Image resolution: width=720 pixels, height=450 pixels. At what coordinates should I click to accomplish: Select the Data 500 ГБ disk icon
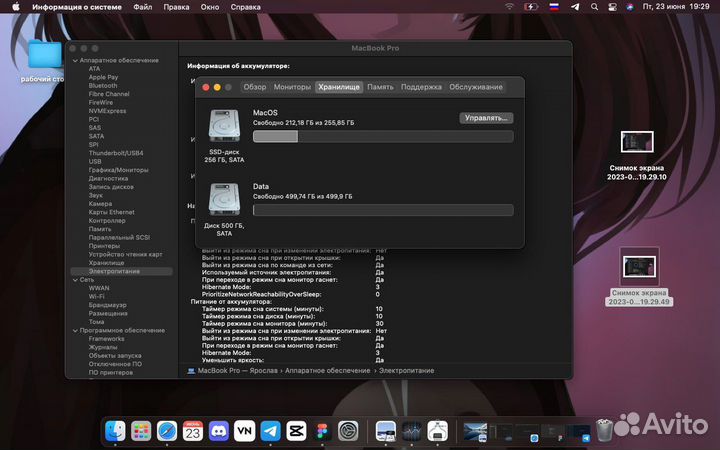point(224,199)
